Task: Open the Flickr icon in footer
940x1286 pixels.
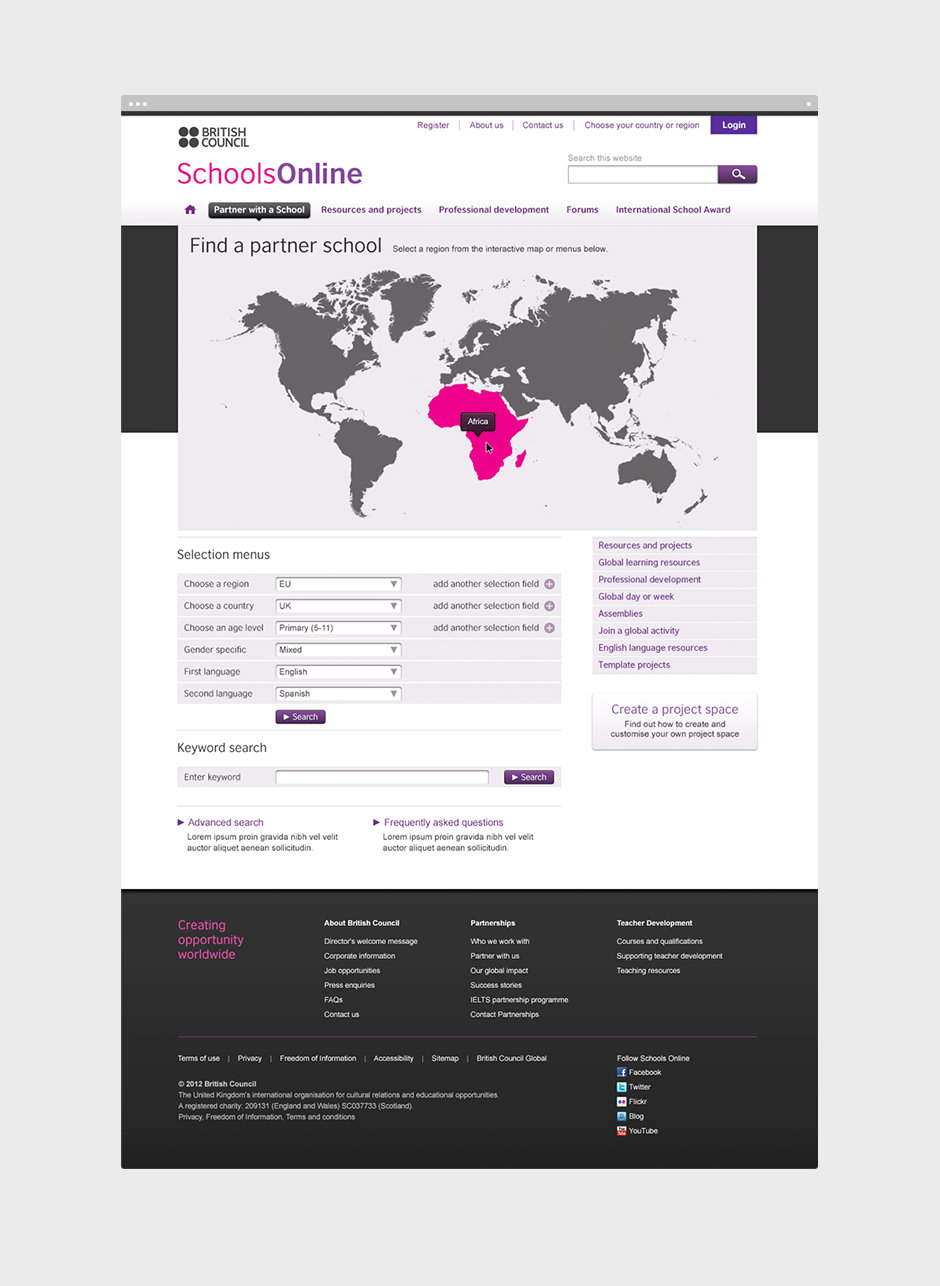Action: click(621, 1102)
